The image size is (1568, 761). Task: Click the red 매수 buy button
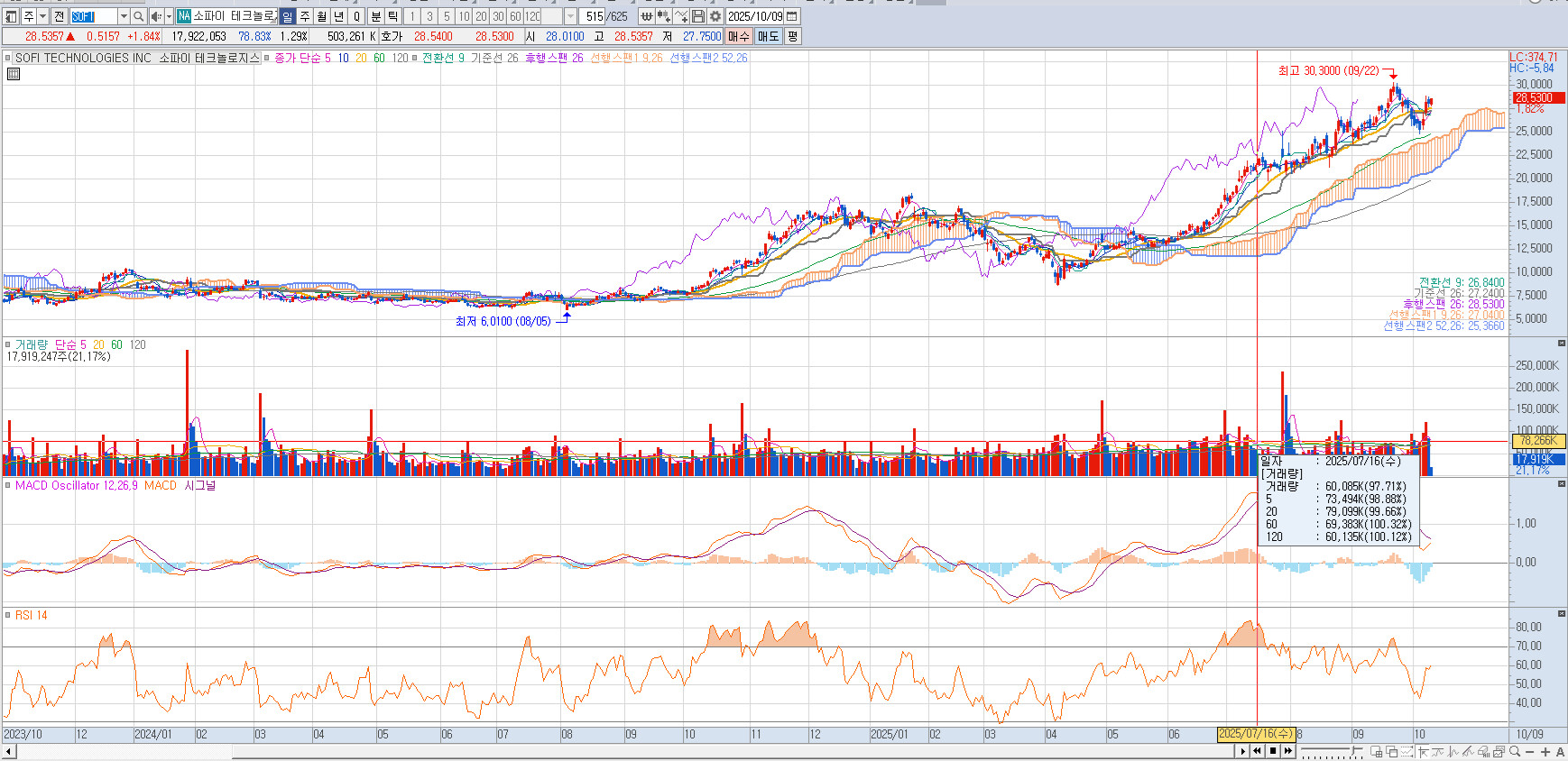pos(739,36)
